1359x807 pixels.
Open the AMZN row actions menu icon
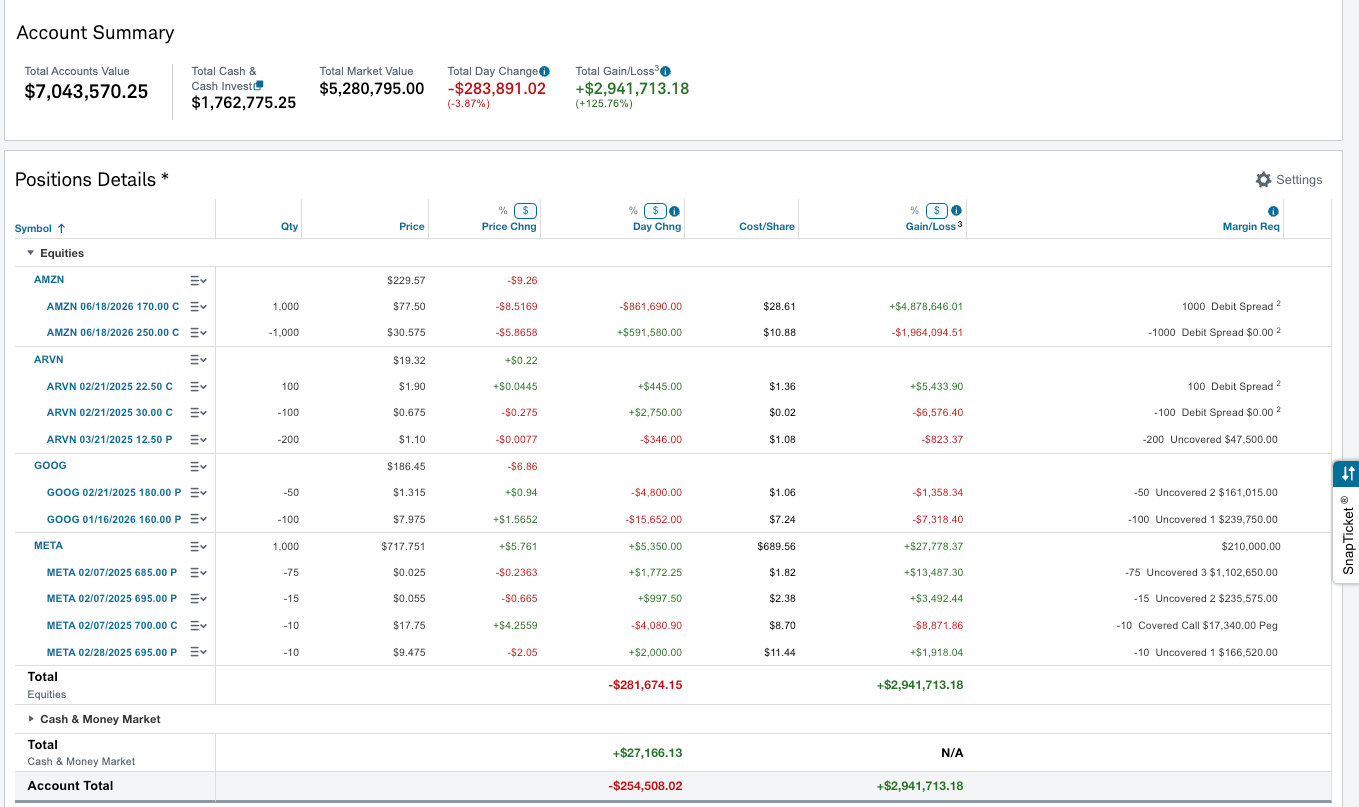pyautogui.click(x=198, y=280)
